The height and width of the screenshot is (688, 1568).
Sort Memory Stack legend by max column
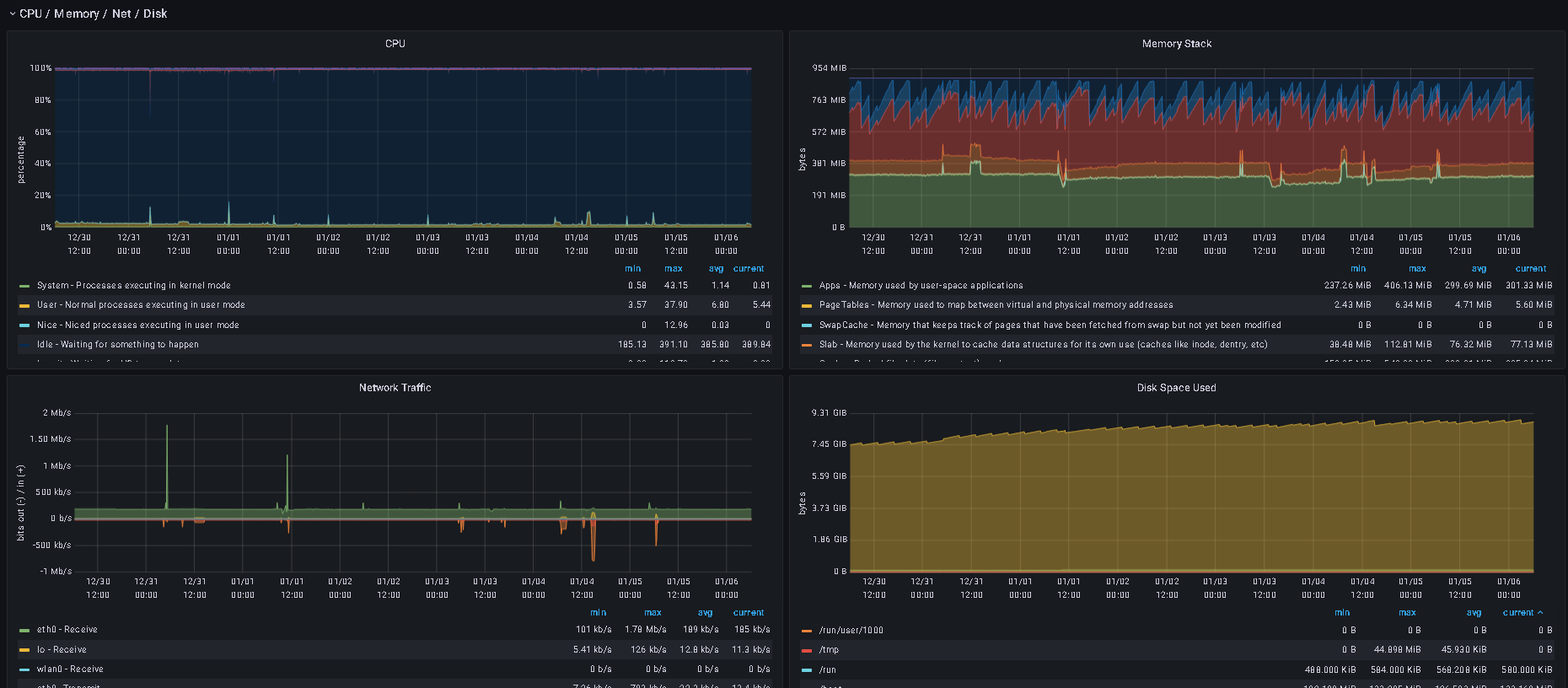pyautogui.click(x=1418, y=269)
